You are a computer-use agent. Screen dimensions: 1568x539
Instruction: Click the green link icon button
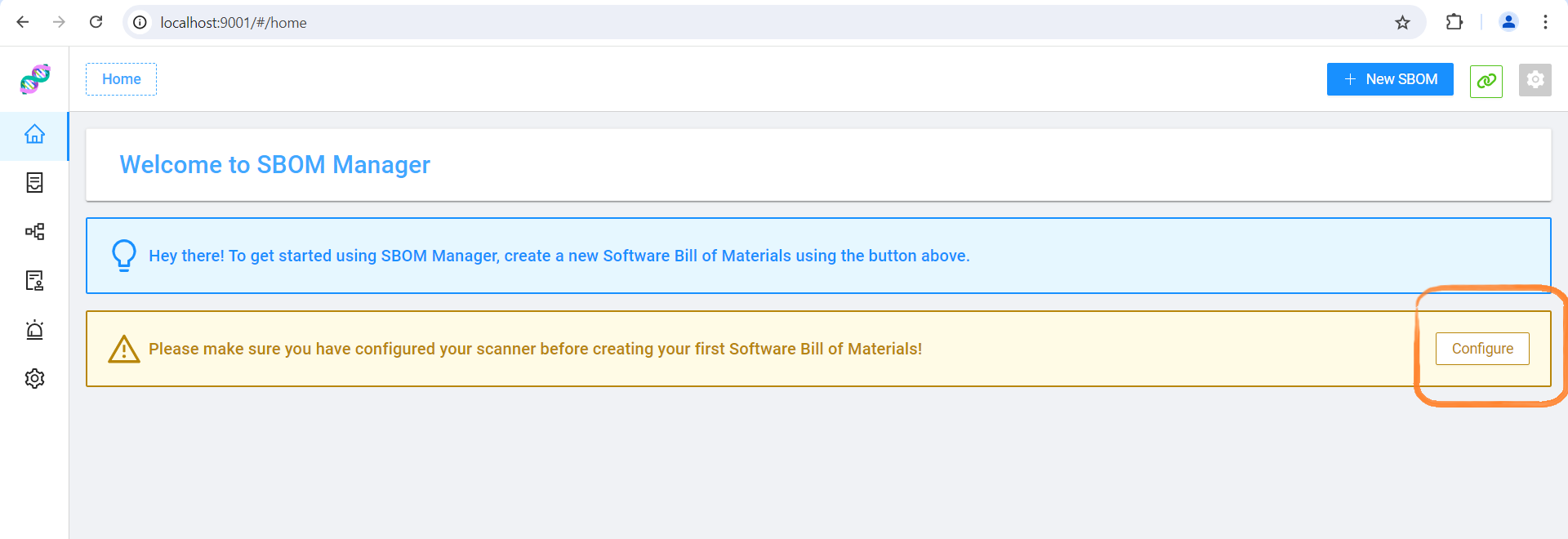point(1486,80)
